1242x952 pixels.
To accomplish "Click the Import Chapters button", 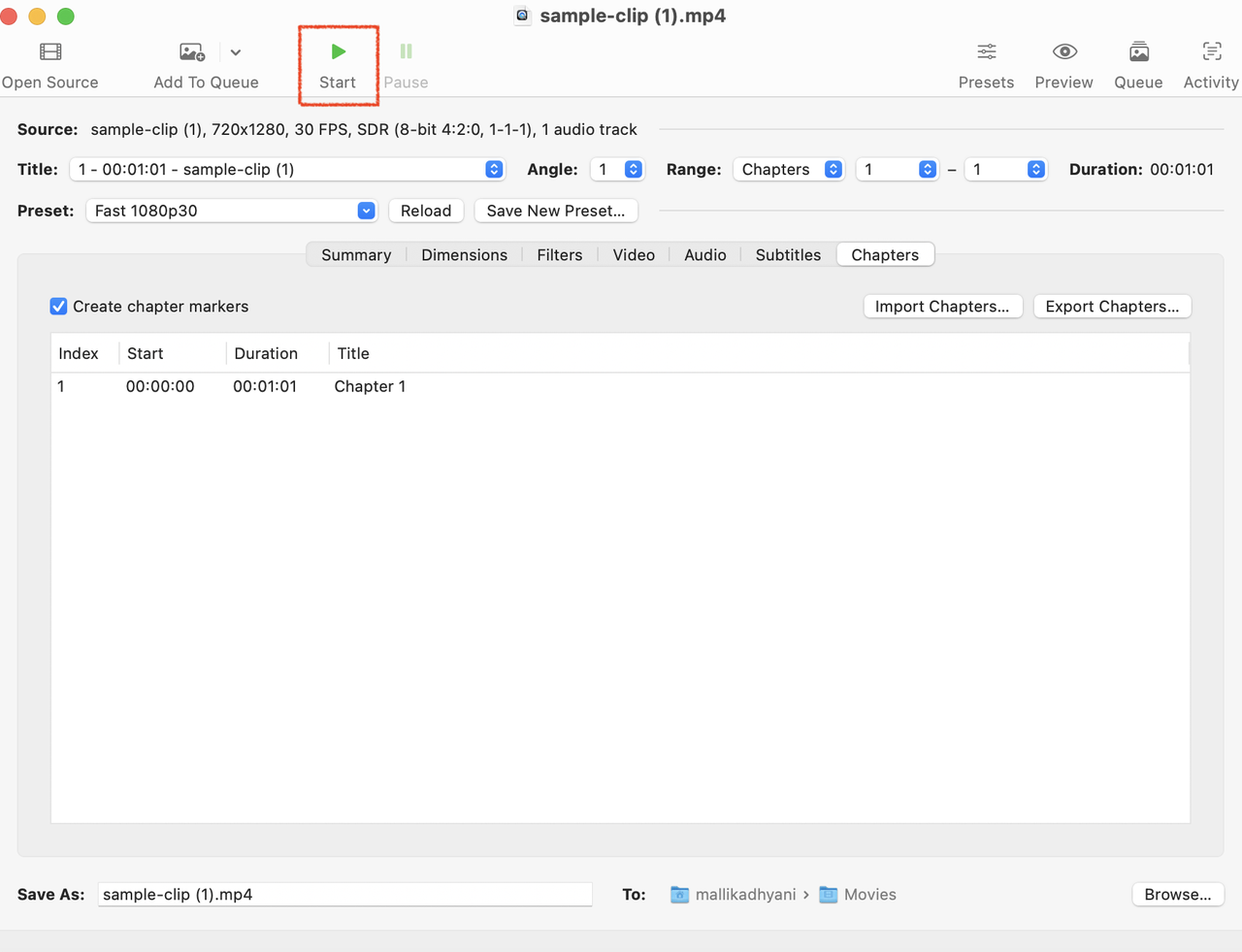I will (942, 306).
